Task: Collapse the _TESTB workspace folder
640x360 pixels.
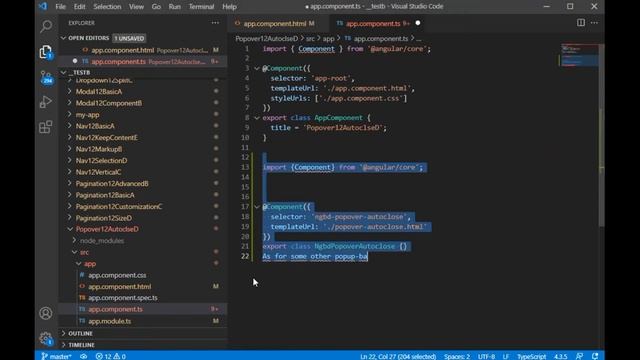Action: coord(63,72)
